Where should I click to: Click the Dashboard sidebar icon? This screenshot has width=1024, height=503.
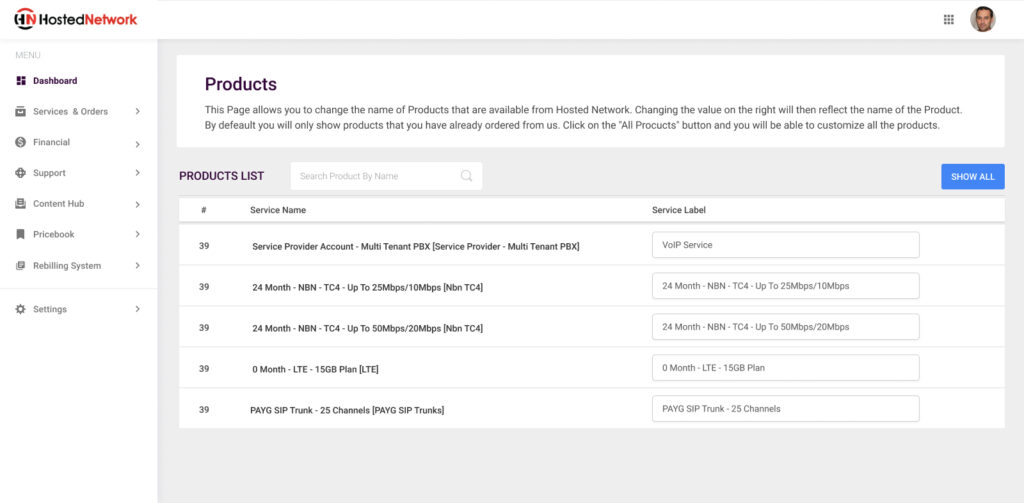(21, 81)
